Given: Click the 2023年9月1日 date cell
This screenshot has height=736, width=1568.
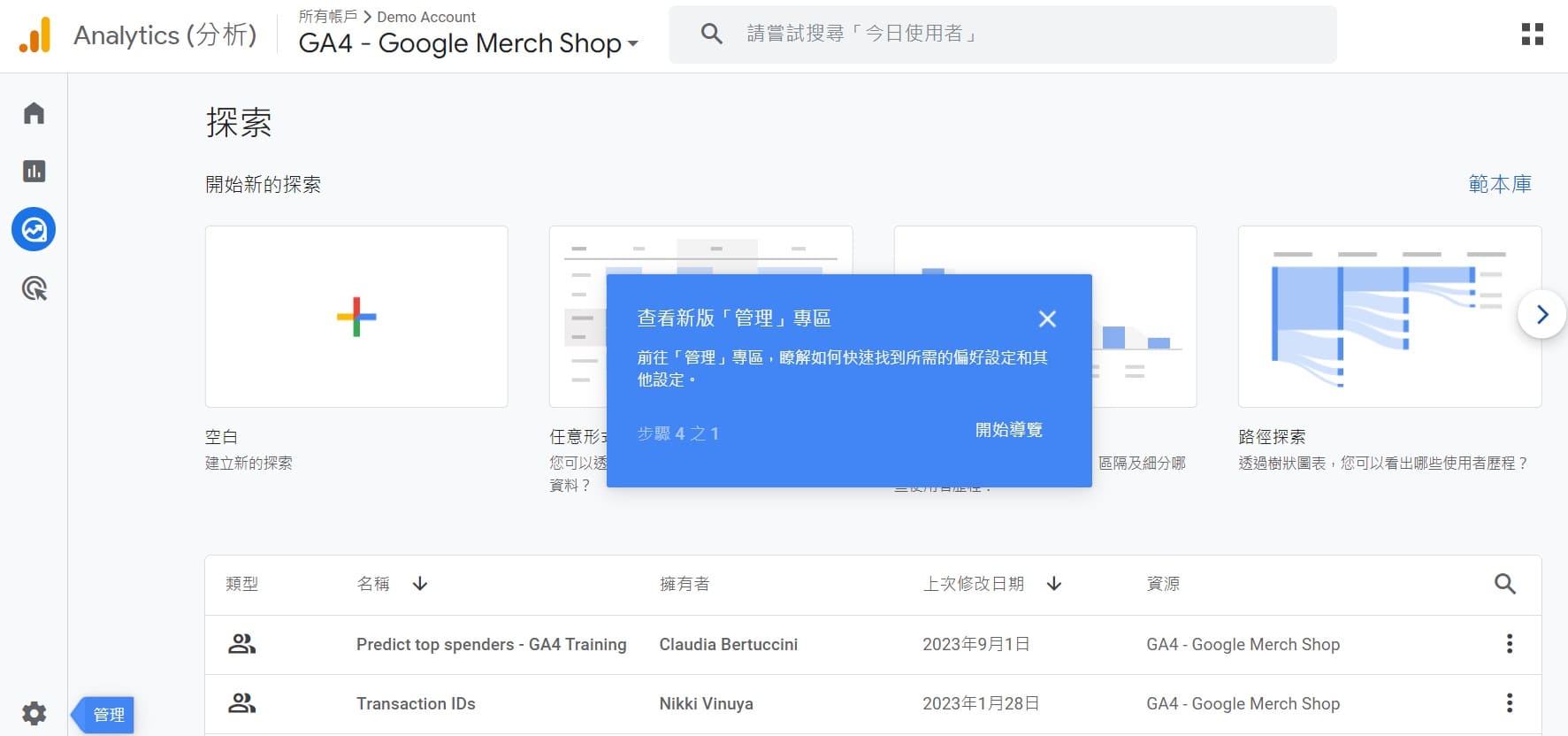Looking at the screenshot, I should (x=976, y=645).
